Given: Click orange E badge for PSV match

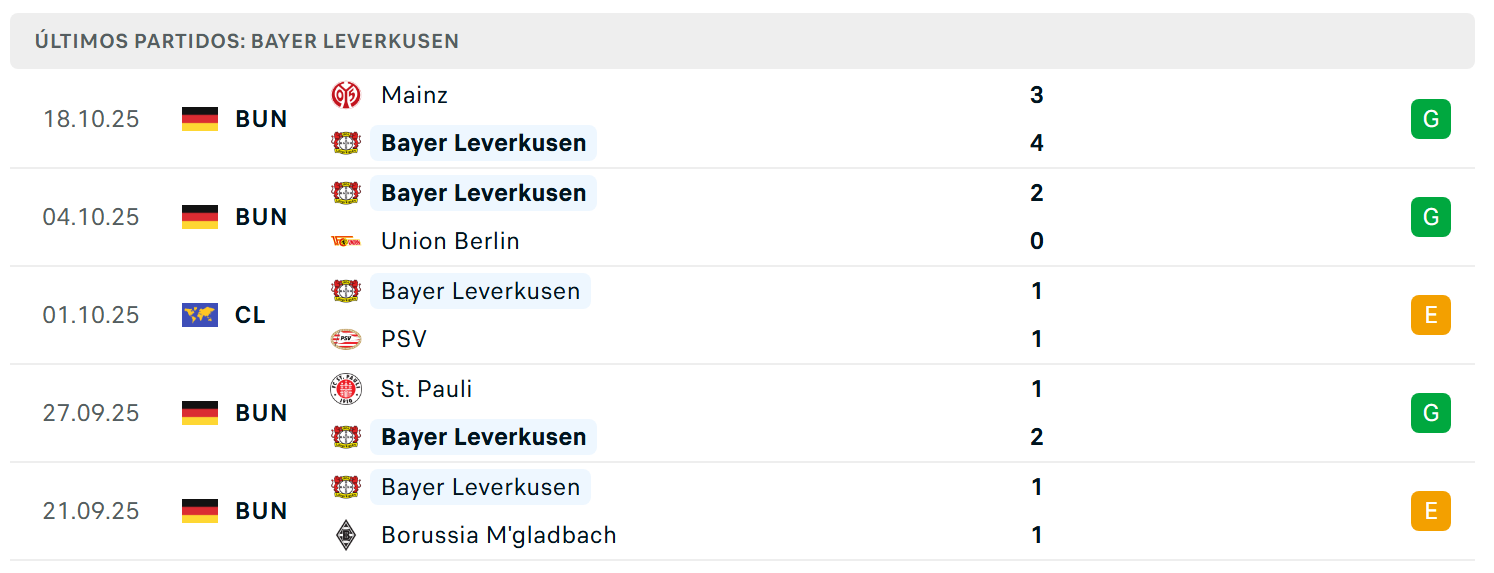Looking at the screenshot, I should (1431, 315).
